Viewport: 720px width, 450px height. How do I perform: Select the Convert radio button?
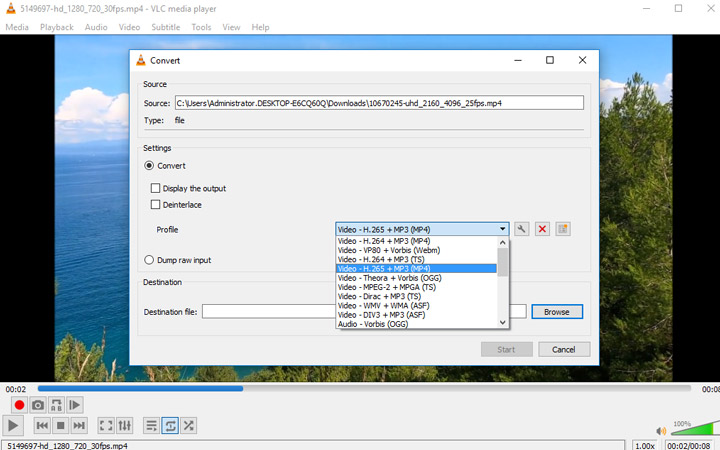149,165
